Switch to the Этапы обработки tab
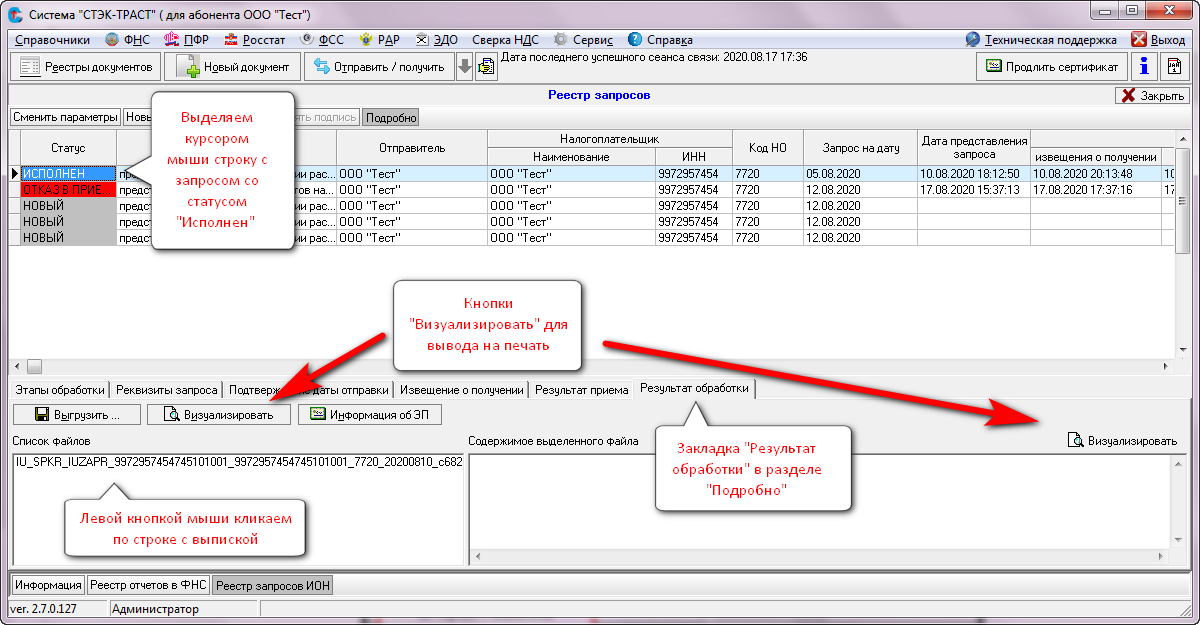The width and height of the screenshot is (1200, 625). [x=60, y=390]
